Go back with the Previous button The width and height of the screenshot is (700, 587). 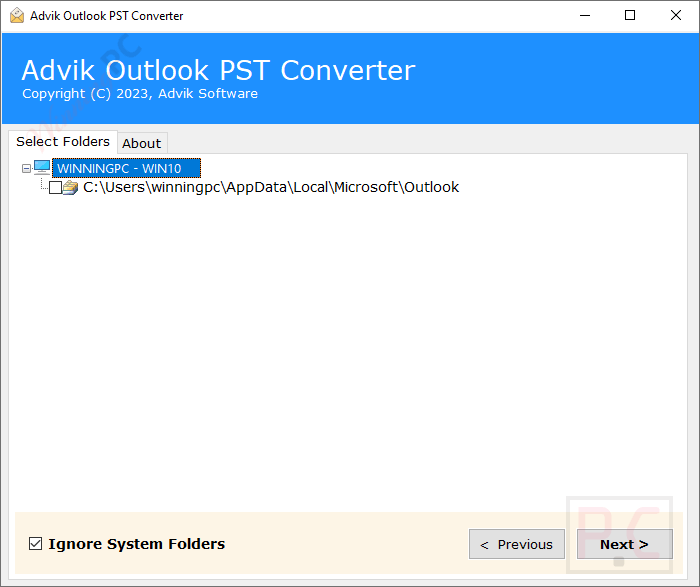tap(517, 544)
